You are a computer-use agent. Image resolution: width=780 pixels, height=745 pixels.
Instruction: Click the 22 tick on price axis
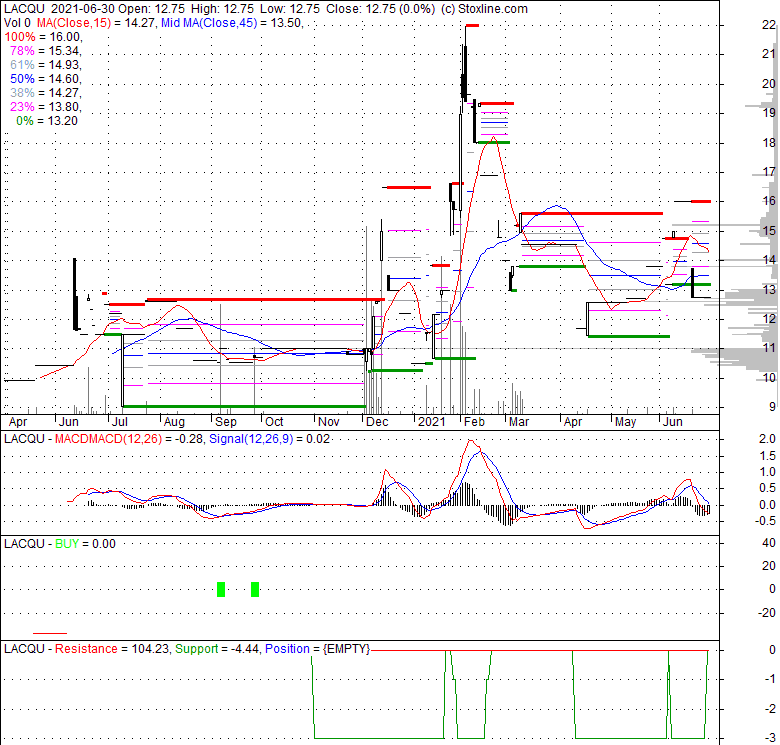pos(769,25)
